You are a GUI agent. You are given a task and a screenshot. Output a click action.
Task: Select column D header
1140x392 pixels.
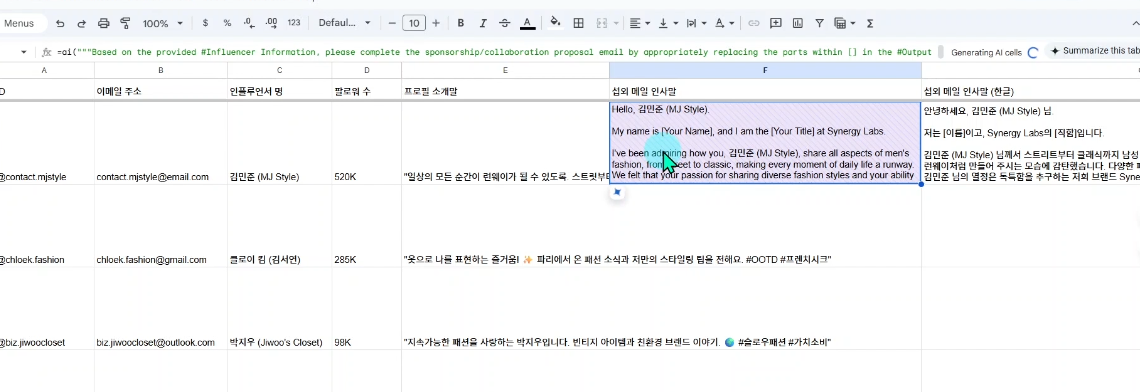pyautogui.click(x=366, y=71)
